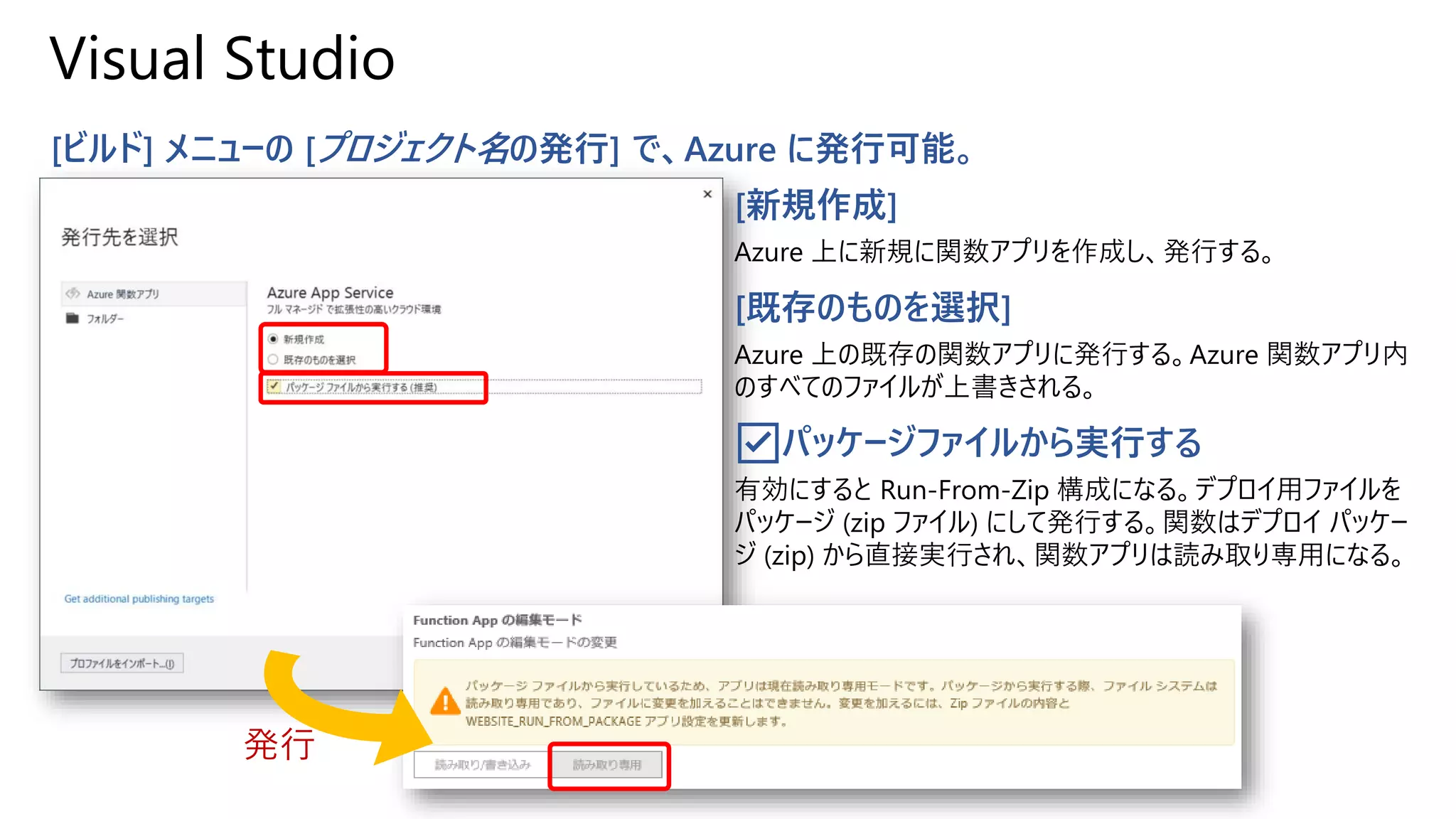The image size is (1456, 819).
Task: Click the warning triangle icon
Action: [446, 702]
